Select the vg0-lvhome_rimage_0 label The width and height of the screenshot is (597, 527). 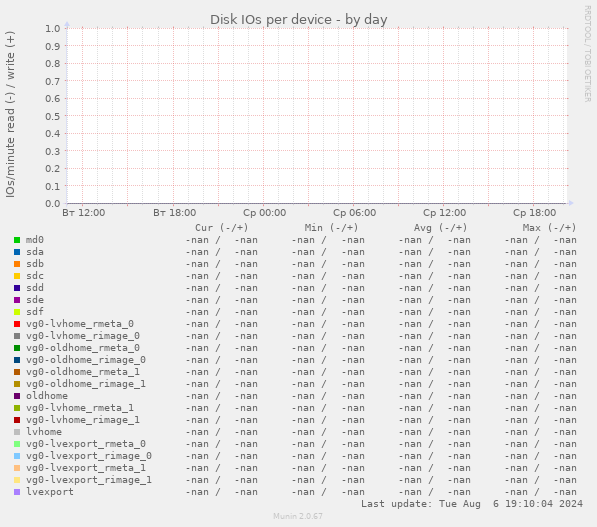(83, 336)
